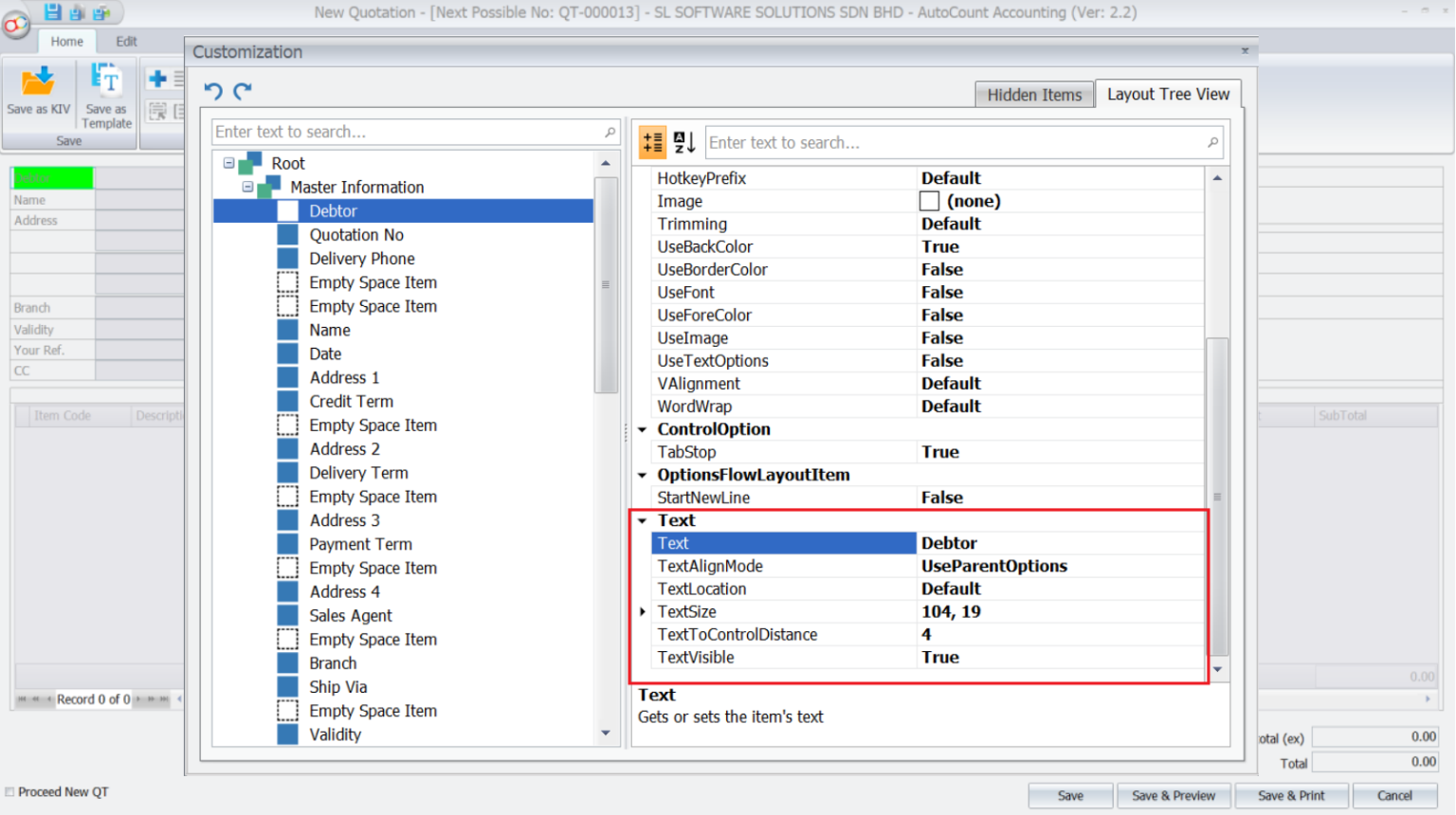Screen dimensions: 1456x815
Task: Click the save icon in title bar
Action: click(53, 11)
